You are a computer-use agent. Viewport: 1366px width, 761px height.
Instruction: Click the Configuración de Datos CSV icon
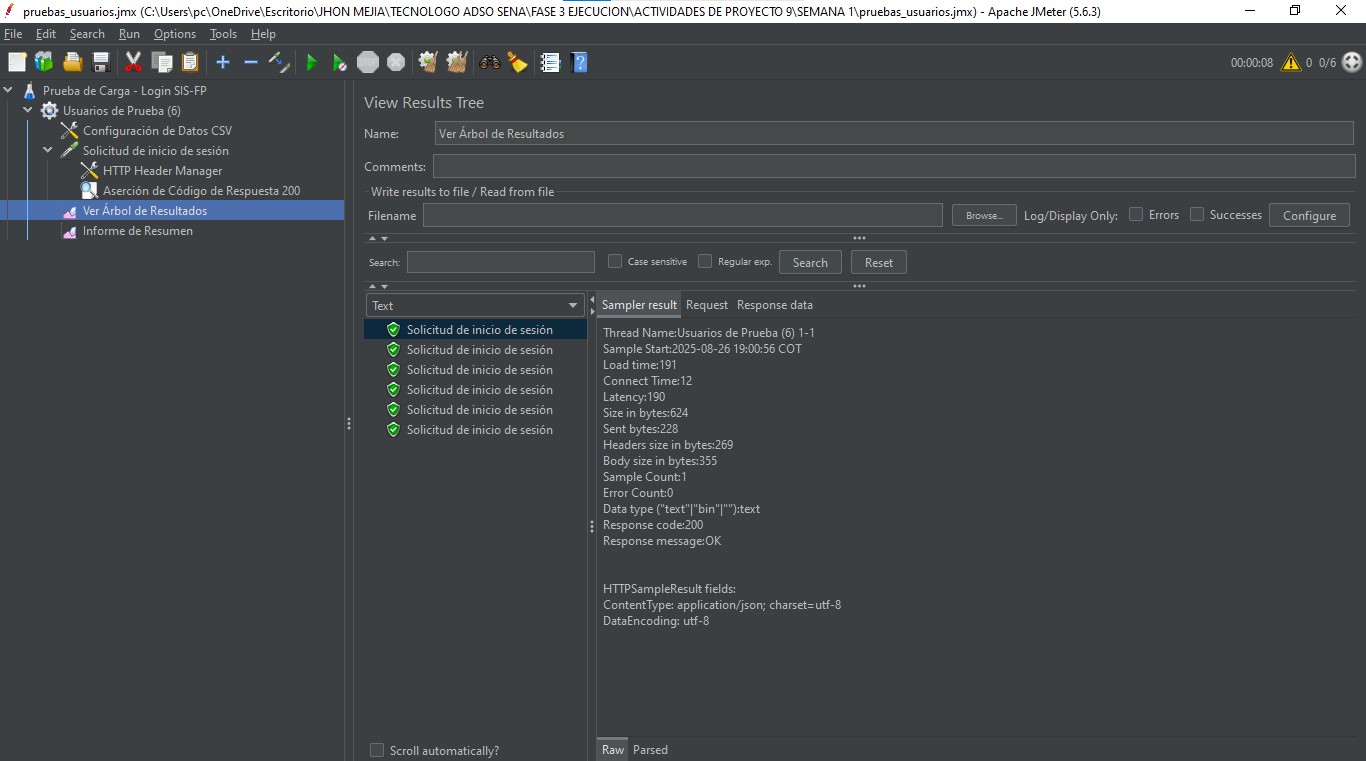(x=69, y=131)
